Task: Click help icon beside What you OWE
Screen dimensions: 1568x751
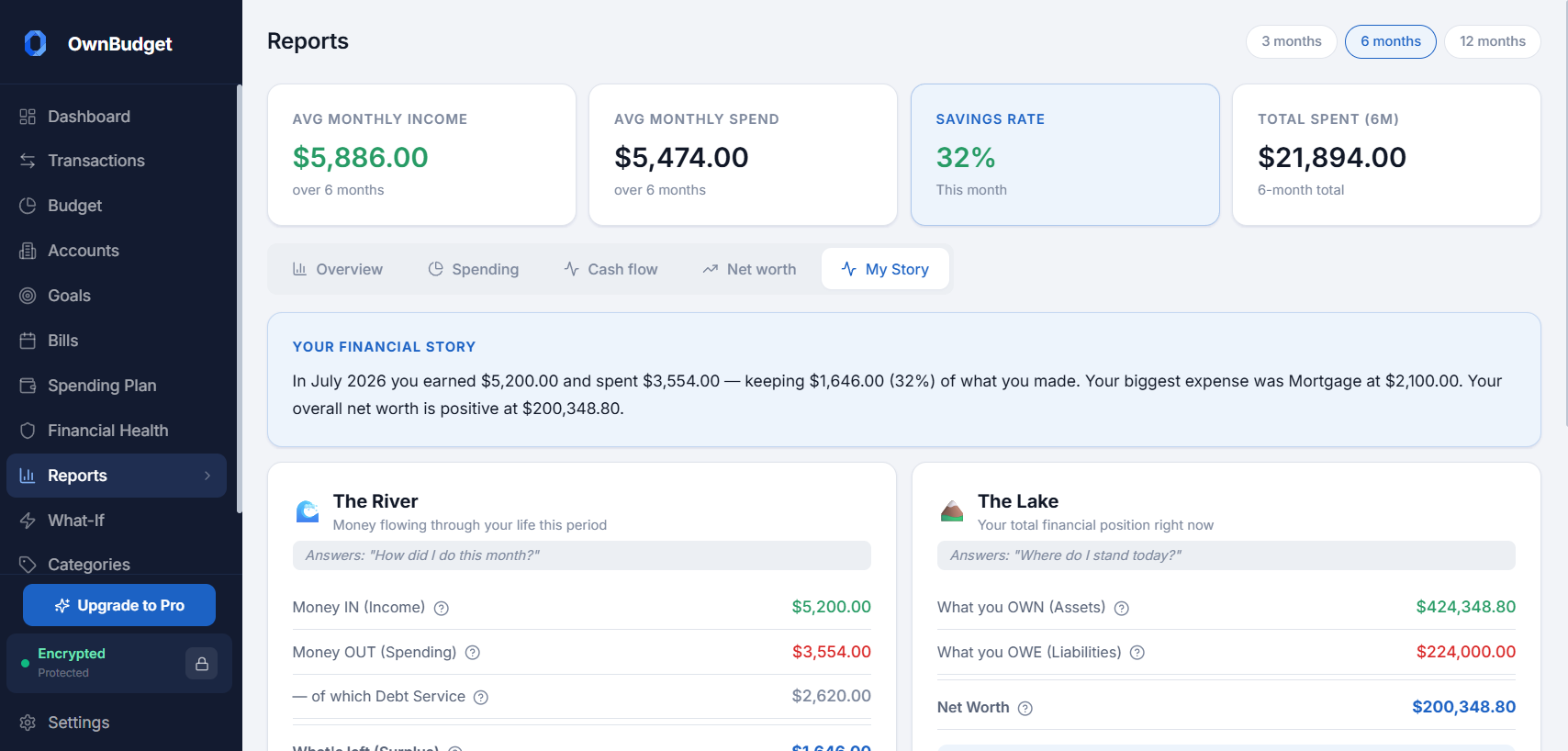Action: [1137, 653]
